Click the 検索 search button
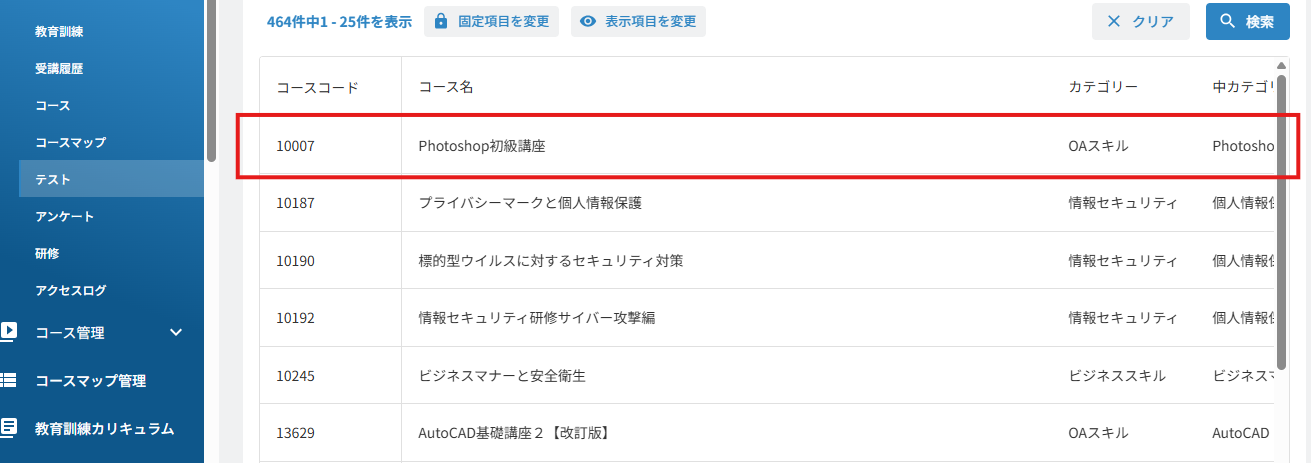Screen dimensions: 1311x463 click(1247, 22)
